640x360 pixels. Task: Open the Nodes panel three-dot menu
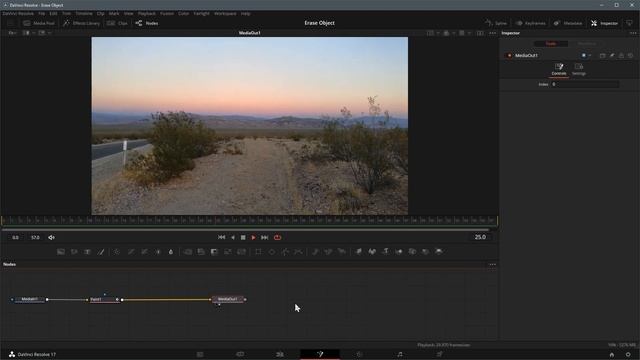point(493,264)
